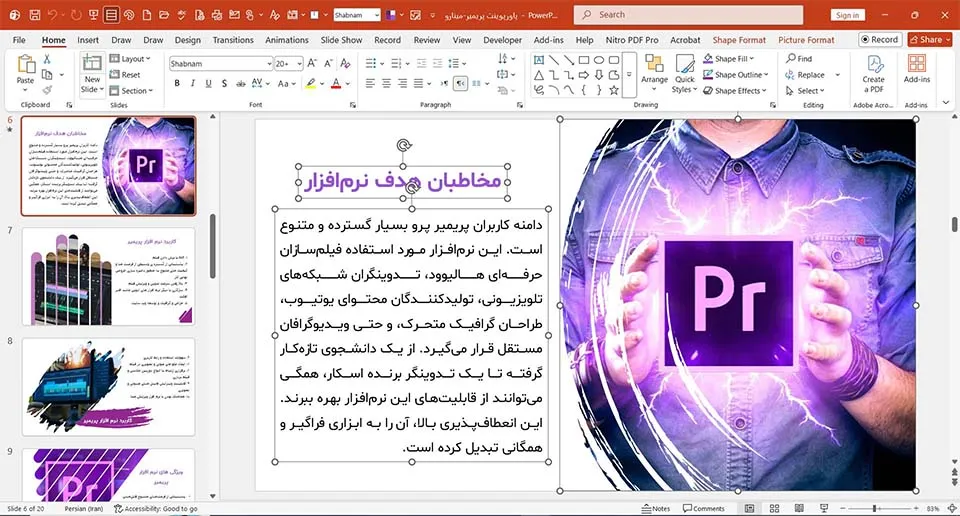Switch to the Picture Format tab
The image size is (960, 516).
pyautogui.click(x=806, y=40)
